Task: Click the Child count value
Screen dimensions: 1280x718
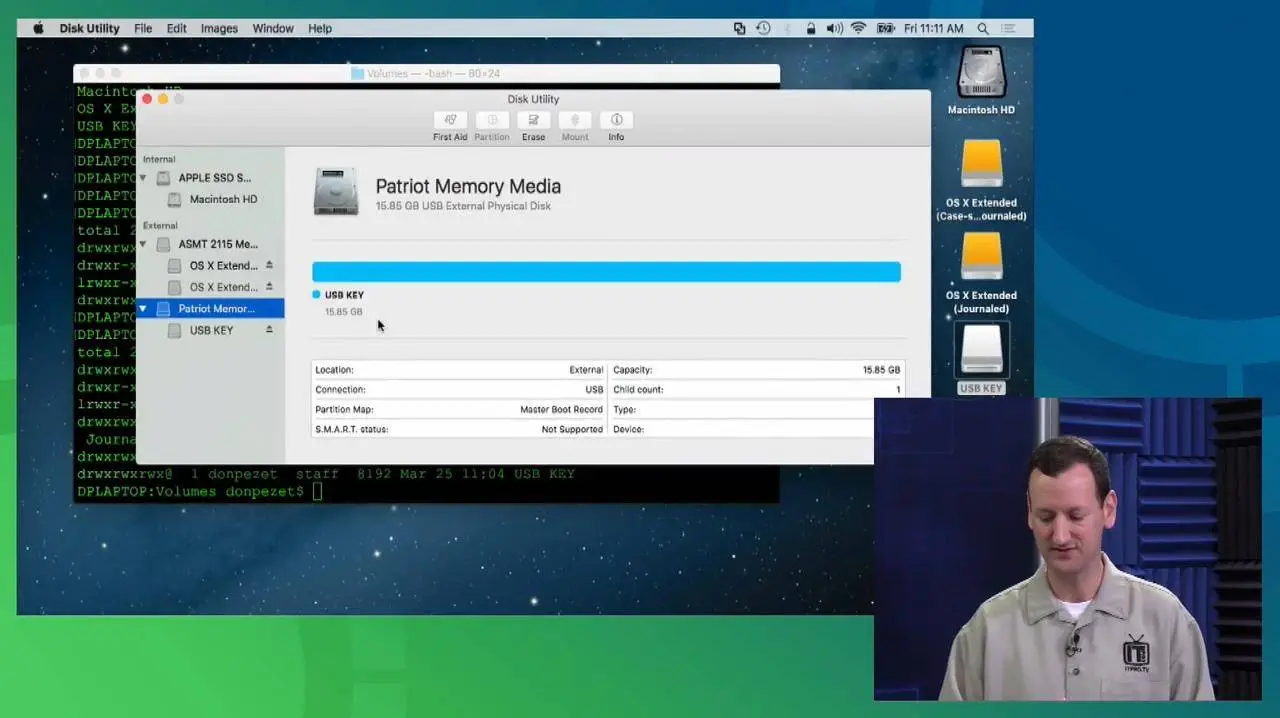Action: tap(898, 390)
